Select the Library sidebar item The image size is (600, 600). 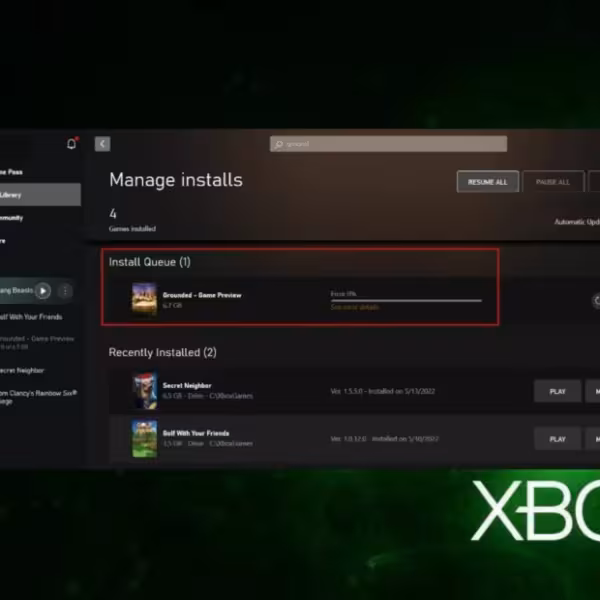[40, 195]
